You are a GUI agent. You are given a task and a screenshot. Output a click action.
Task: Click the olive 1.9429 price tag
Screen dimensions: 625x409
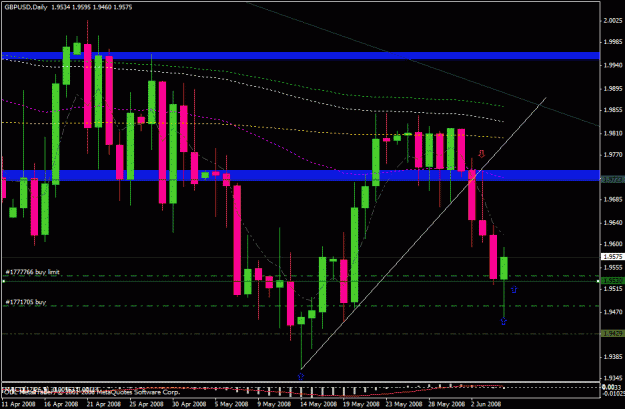613,333
